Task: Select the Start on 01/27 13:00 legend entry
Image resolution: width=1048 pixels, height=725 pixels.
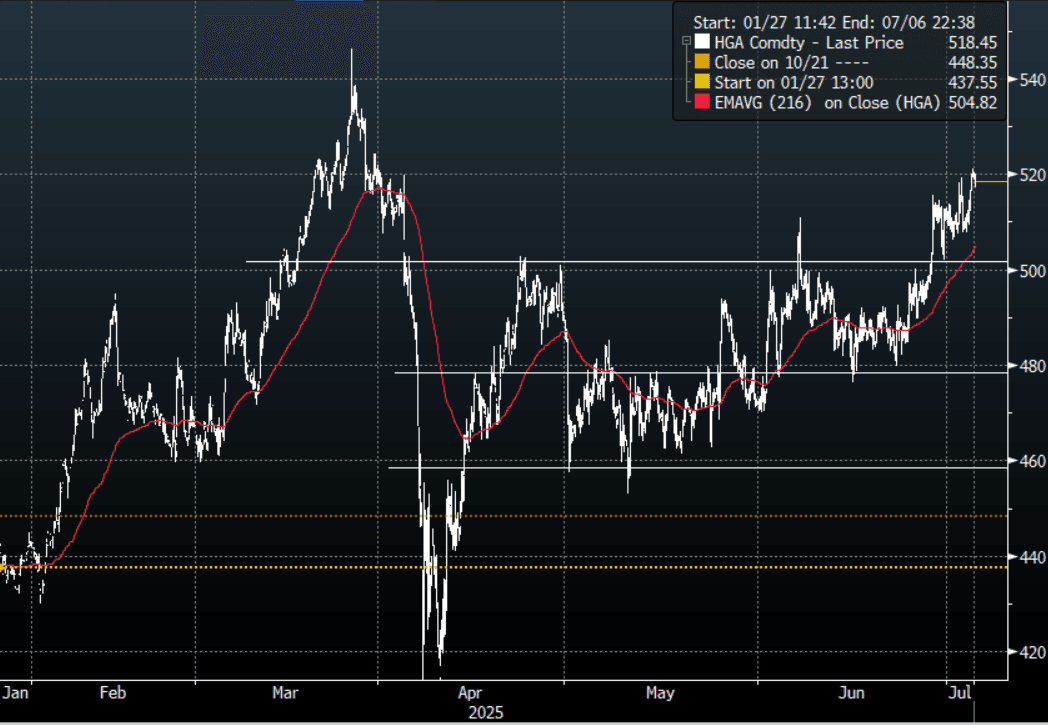Action: [795, 82]
